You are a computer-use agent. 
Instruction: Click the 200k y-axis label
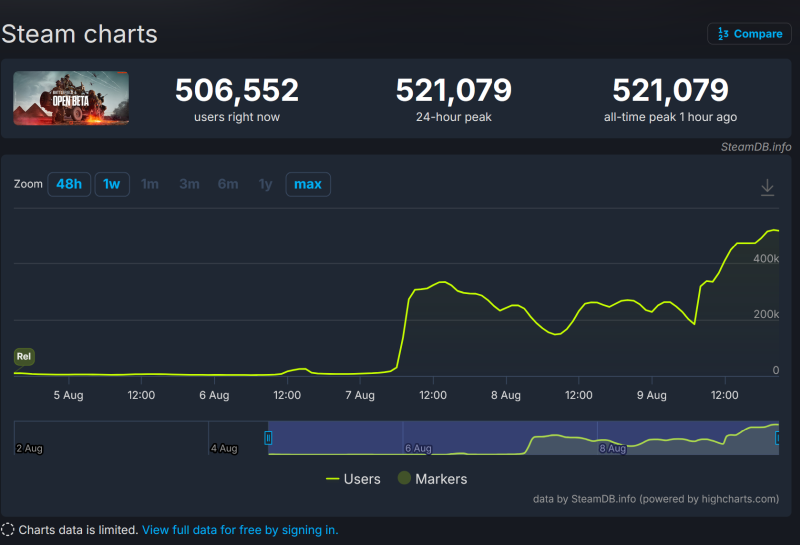click(x=766, y=314)
